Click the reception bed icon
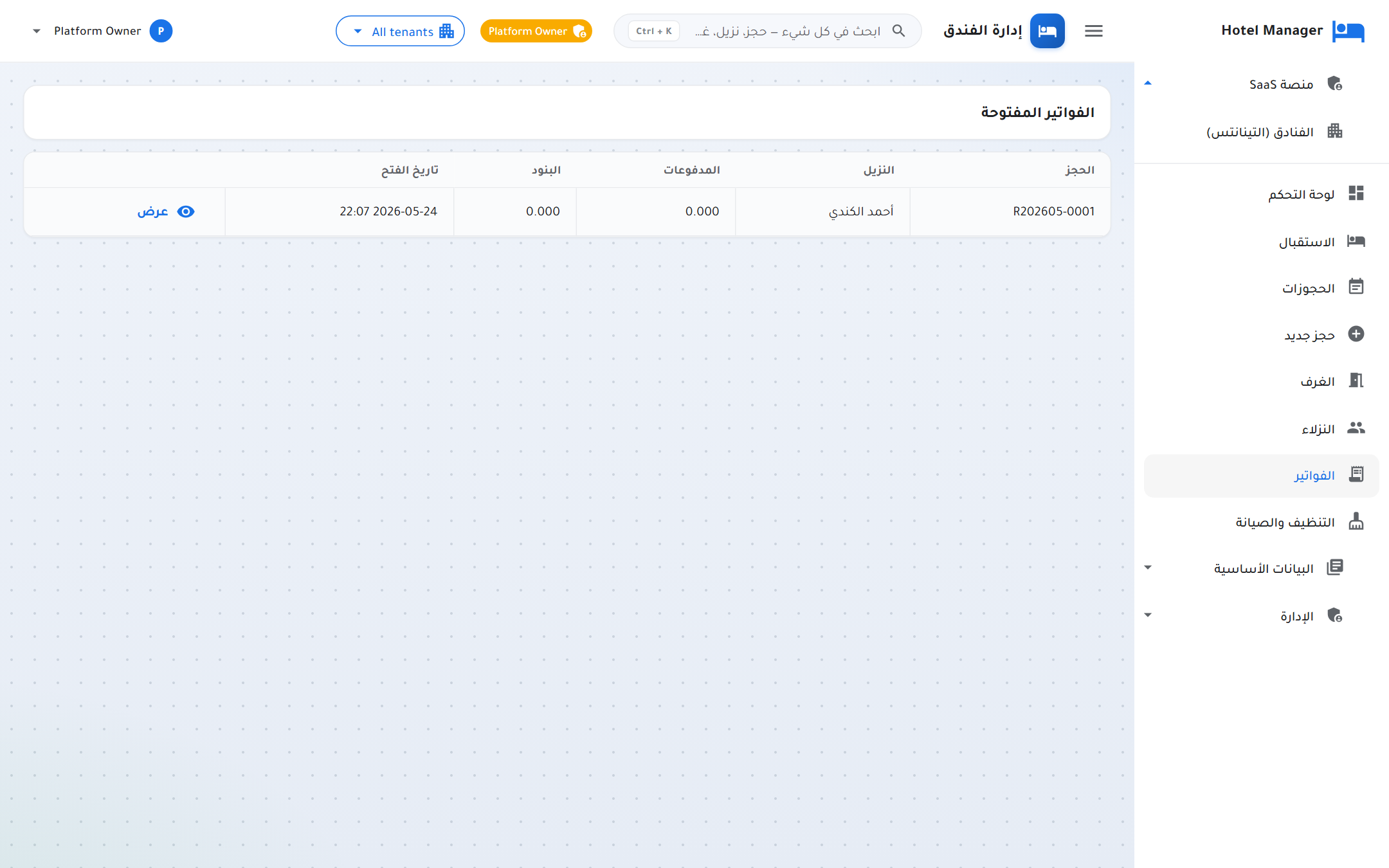This screenshot has height=868, width=1389. pos(1356,241)
